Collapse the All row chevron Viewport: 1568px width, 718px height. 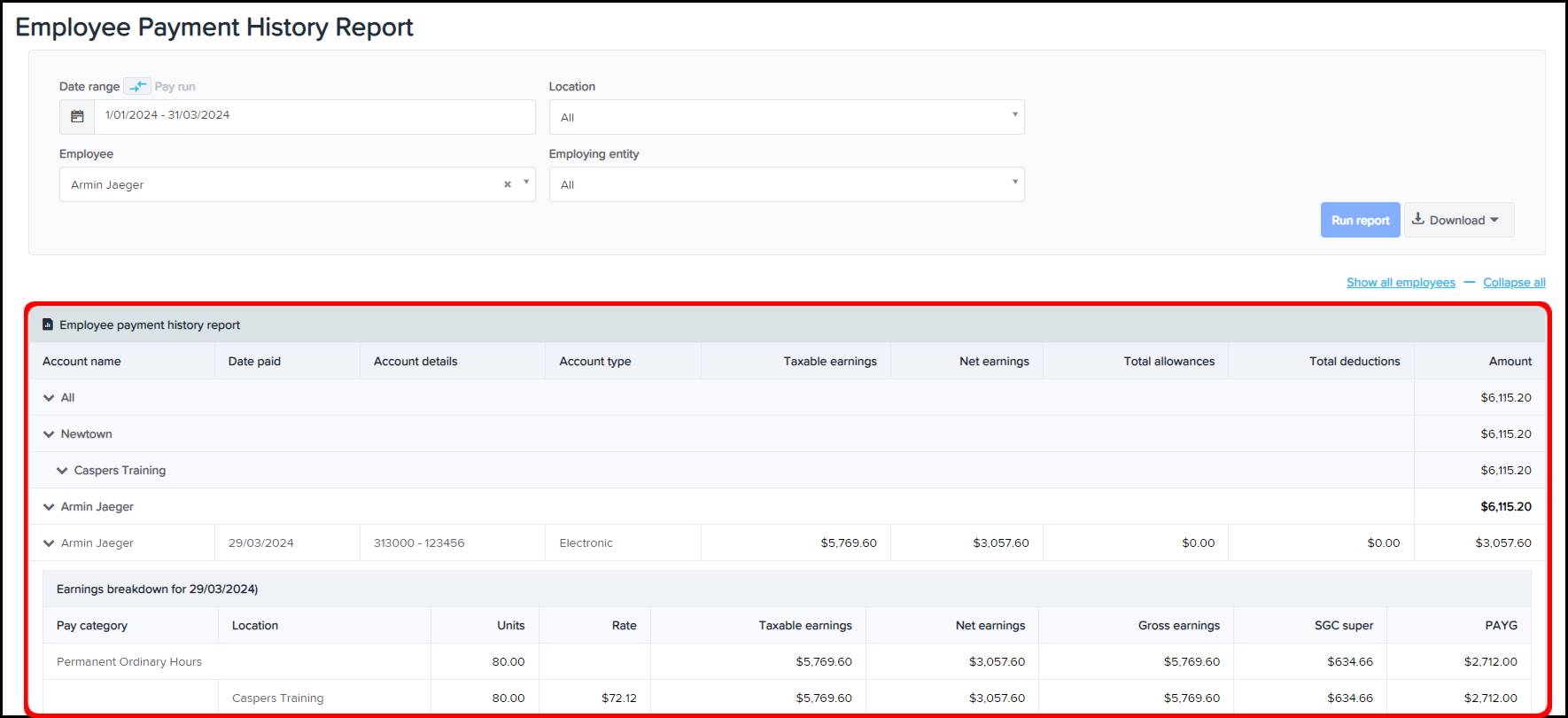pos(49,398)
